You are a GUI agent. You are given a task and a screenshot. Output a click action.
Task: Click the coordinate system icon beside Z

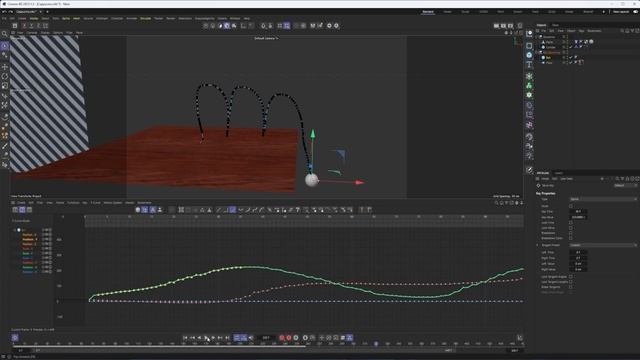point(45,26)
